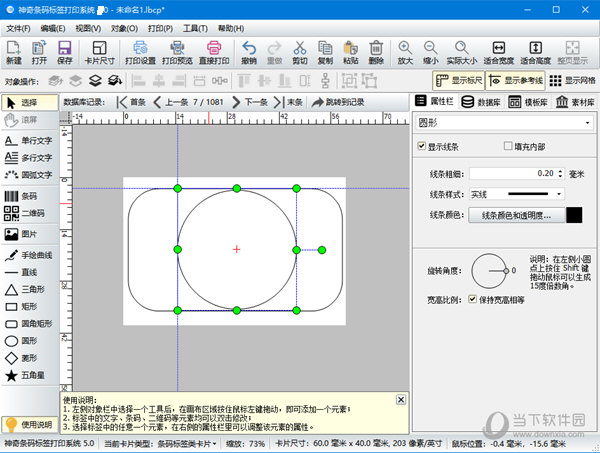Go to 上一条 previous record
Screen dimensions: 600x453
tap(171, 102)
